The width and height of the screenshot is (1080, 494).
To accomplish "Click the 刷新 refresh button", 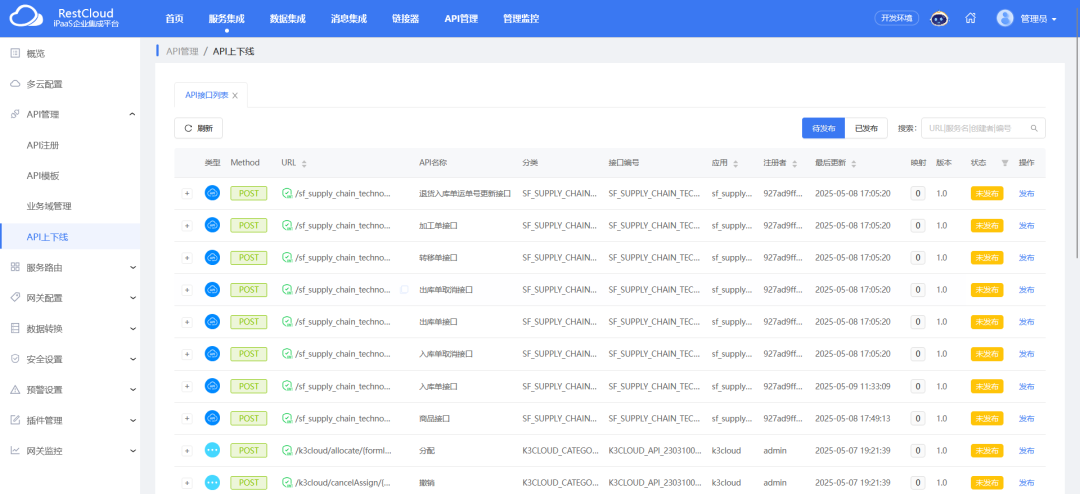I will click(198, 128).
